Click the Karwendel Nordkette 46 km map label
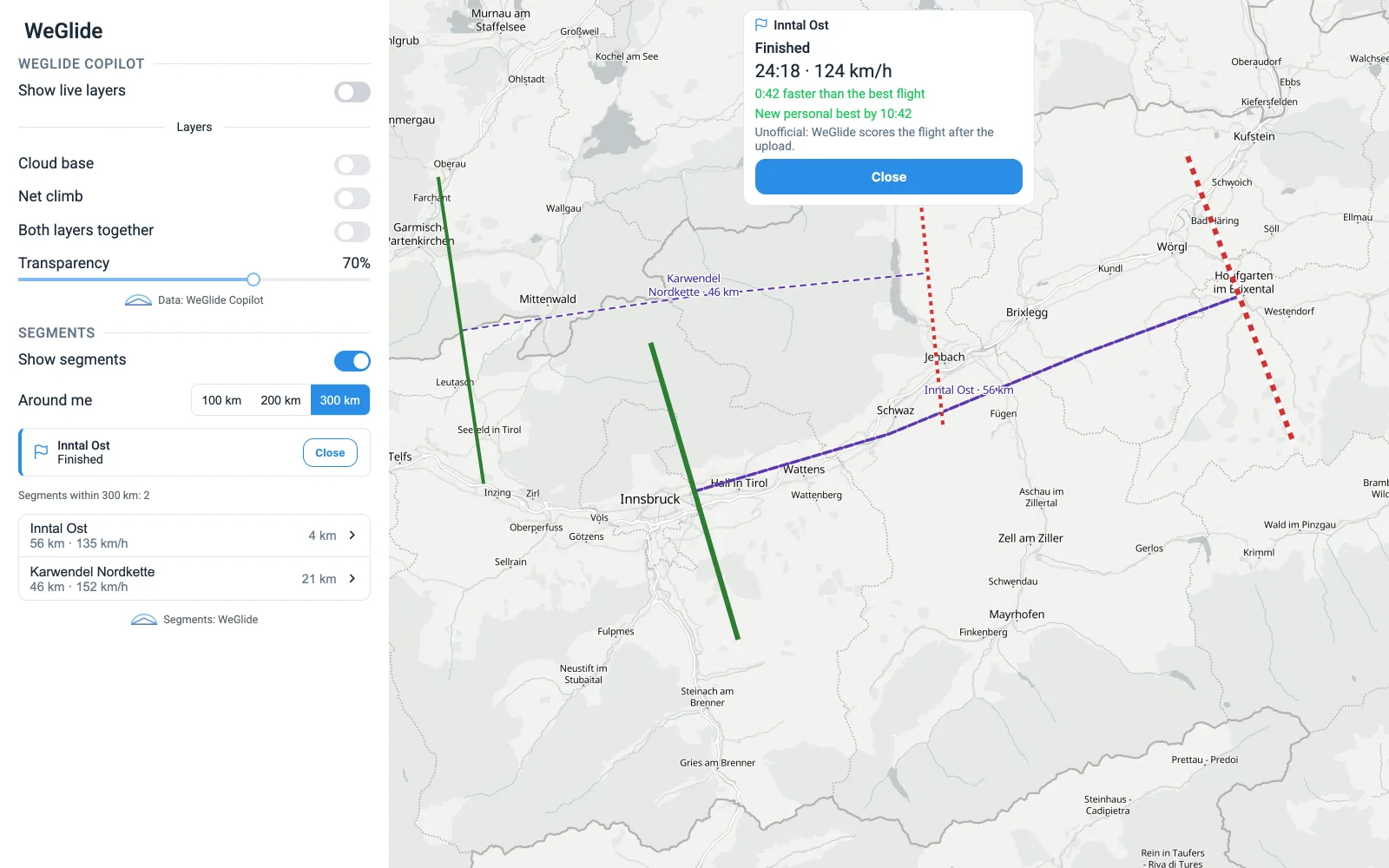This screenshot has height=868, width=1389. [x=694, y=286]
